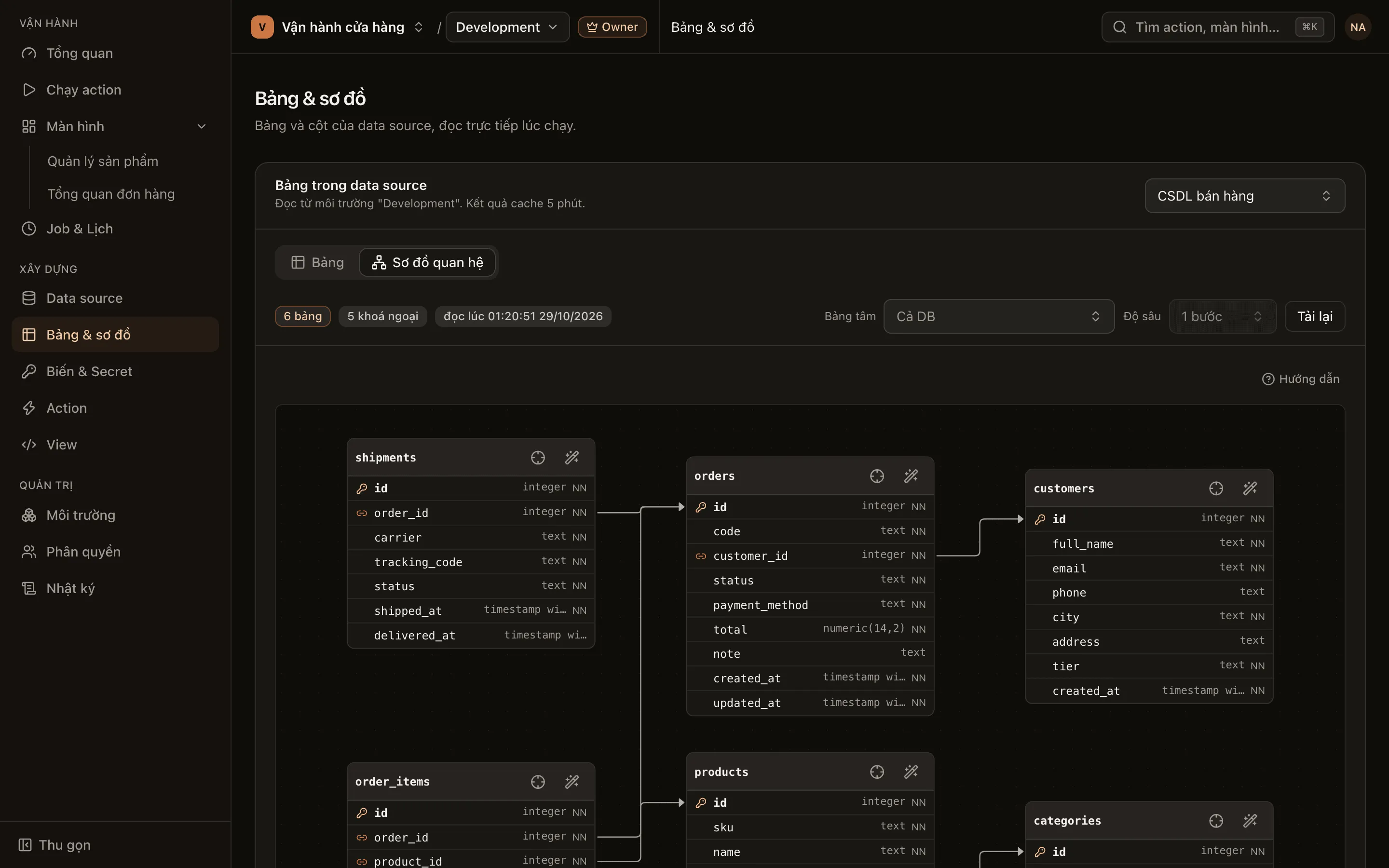Open the Hướng dẫn help link

(1301, 379)
